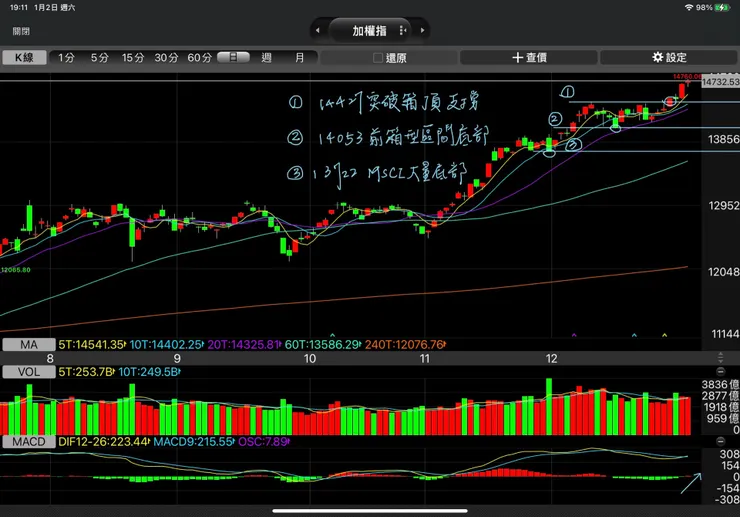
Task: Tap the Wi-Fi status icon
Action: pyautogui.click(x=689, y=8)
